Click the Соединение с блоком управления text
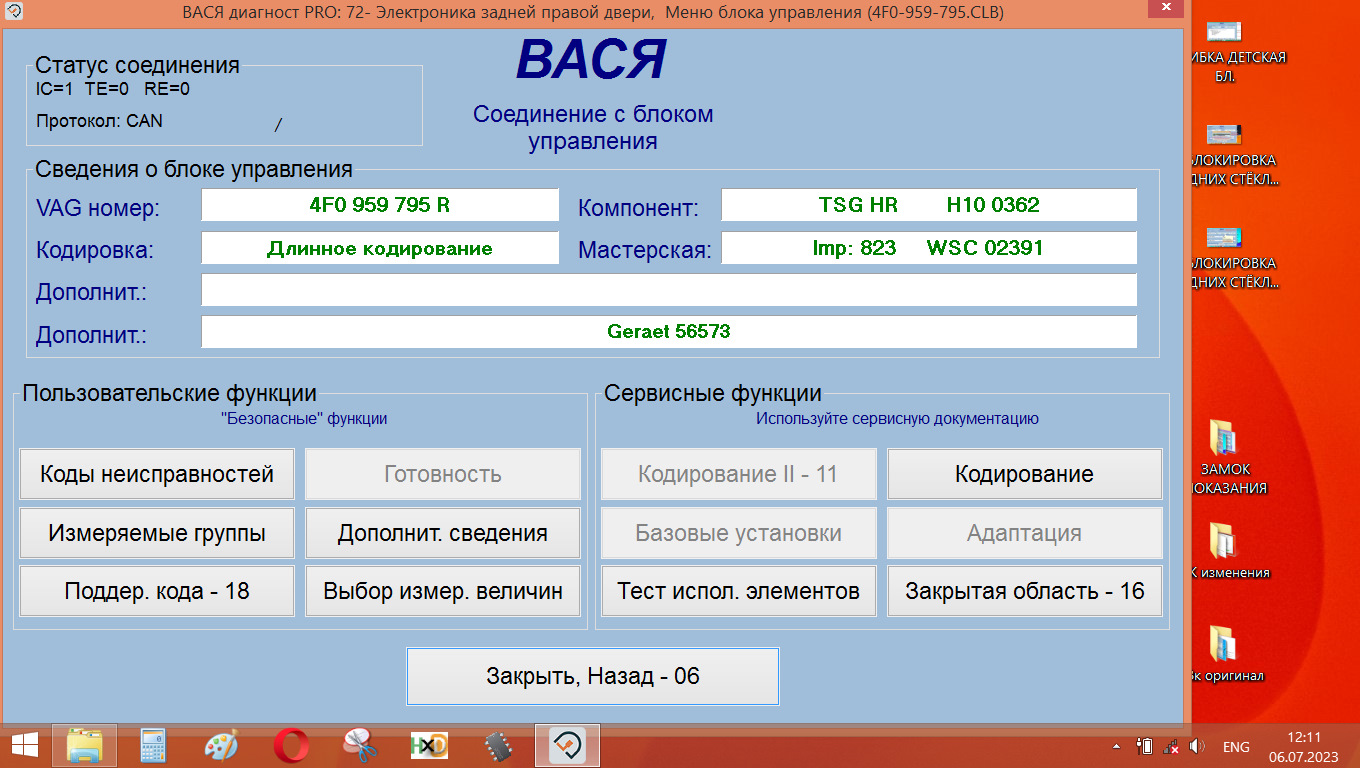This screenshot has width=1360, height=768. tap(593, 128)
